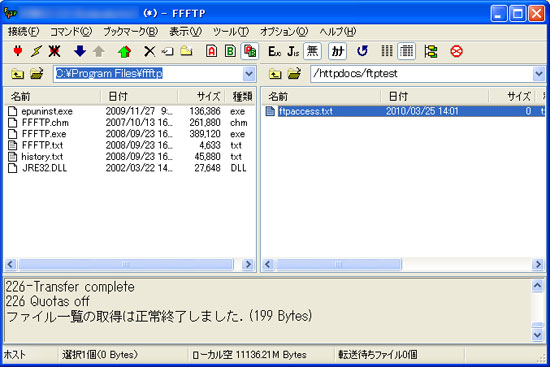Sort remote list by 名前 column
550x367 pixels.
click(321, 96)
